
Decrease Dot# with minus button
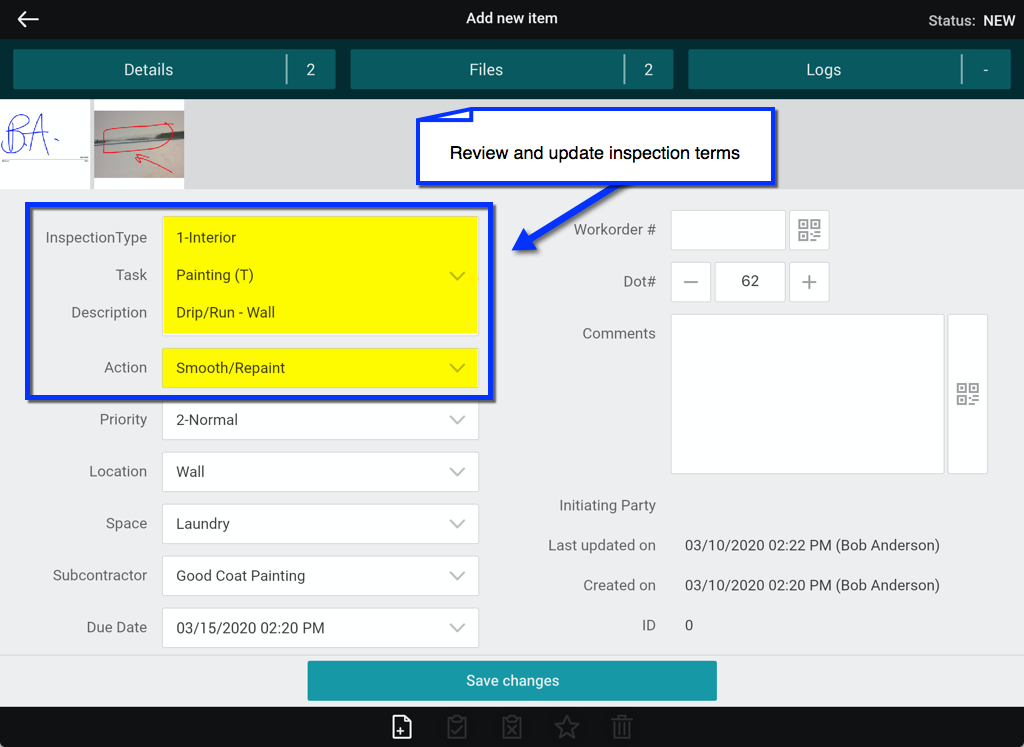pyautogui.click(x=690, y=282)
